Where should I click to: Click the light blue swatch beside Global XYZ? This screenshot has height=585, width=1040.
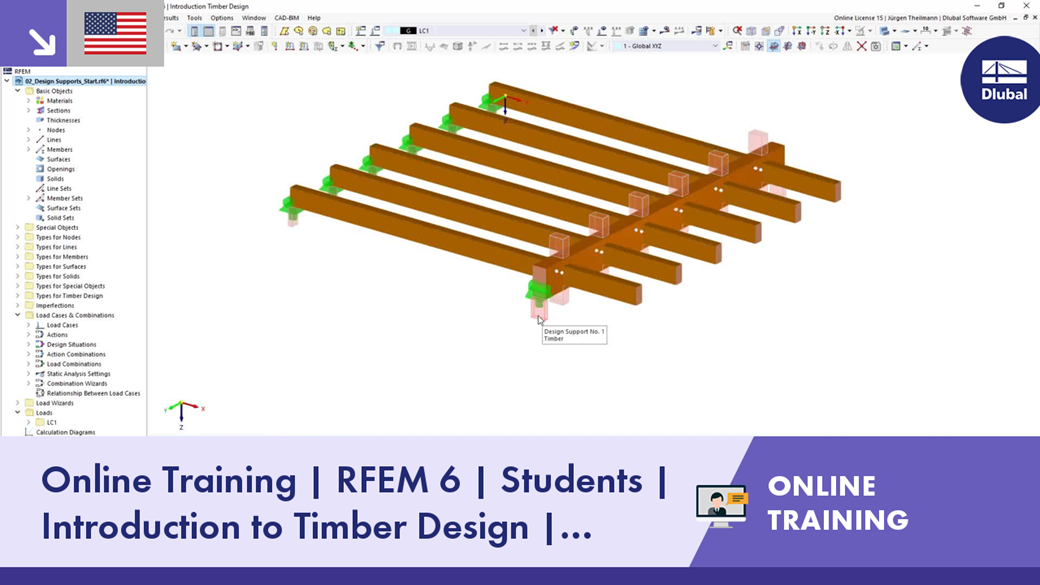click(x=618, y=46)
